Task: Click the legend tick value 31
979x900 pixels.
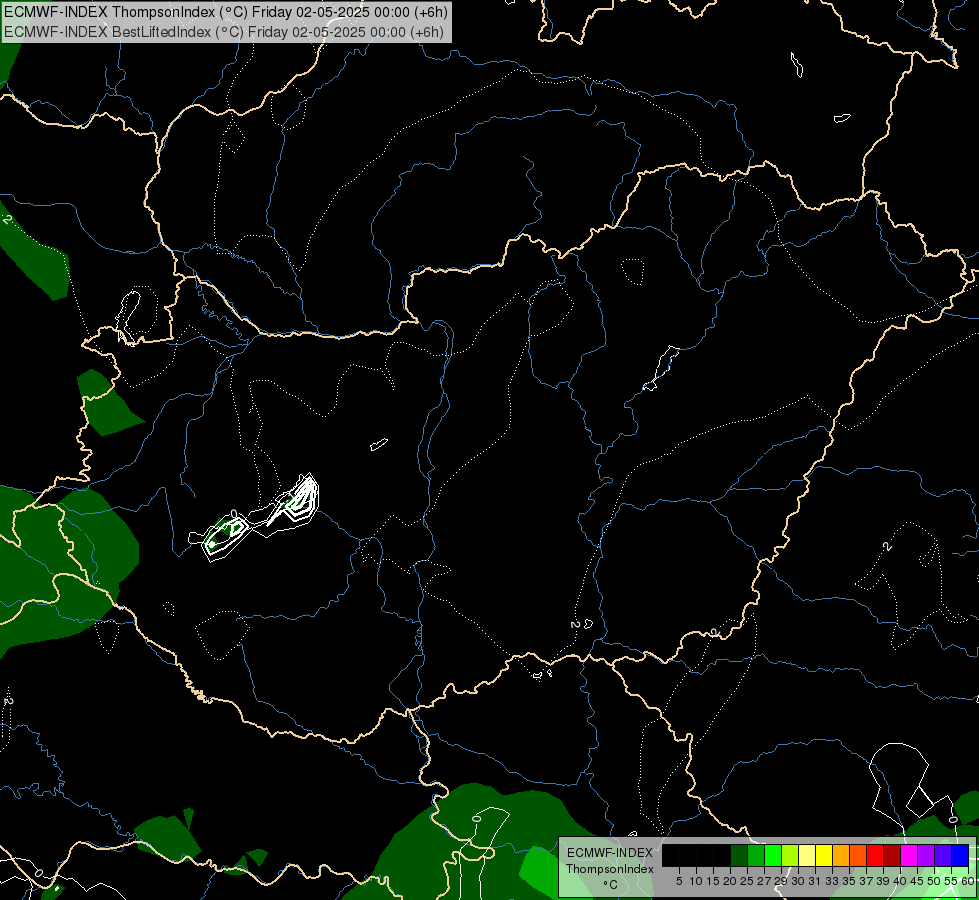Action: click(x=815, y=881)
